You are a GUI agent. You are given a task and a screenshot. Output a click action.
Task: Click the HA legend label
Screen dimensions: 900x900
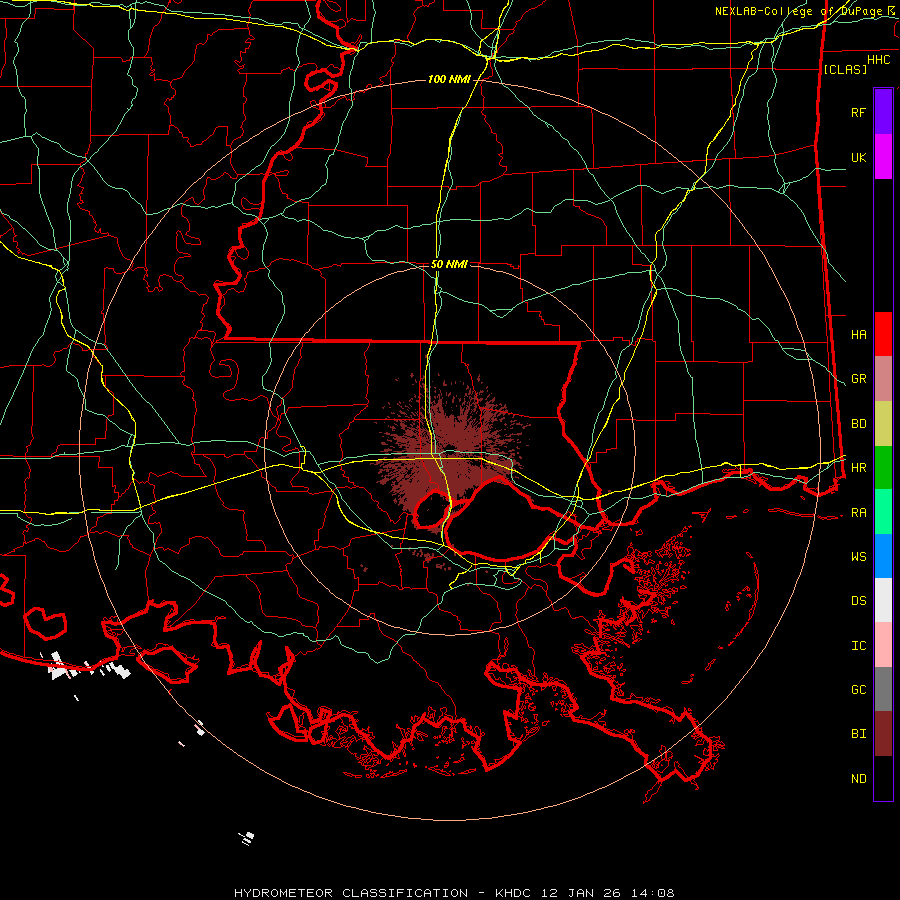pos(858,335)
